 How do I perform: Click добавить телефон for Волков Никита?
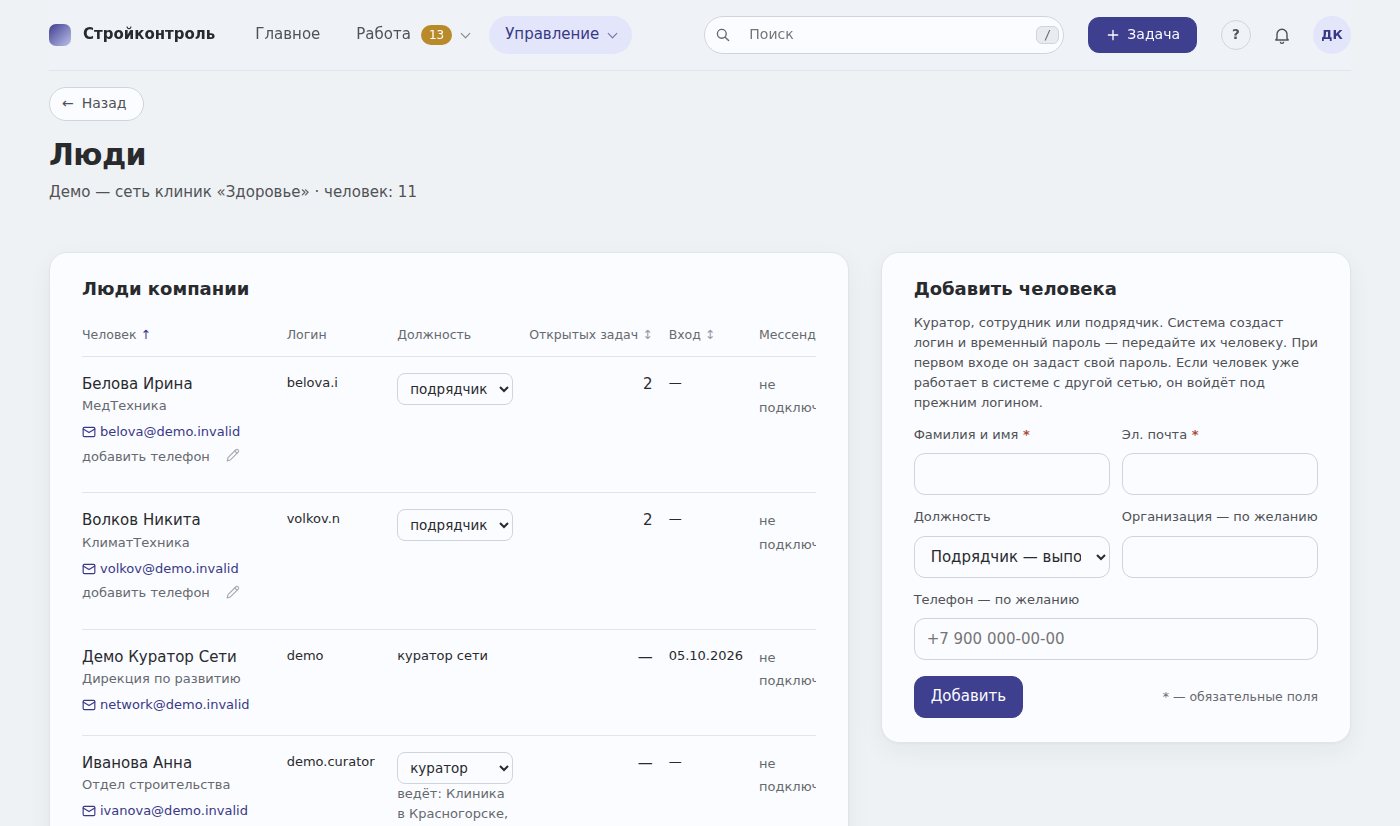tap(146, 592)
